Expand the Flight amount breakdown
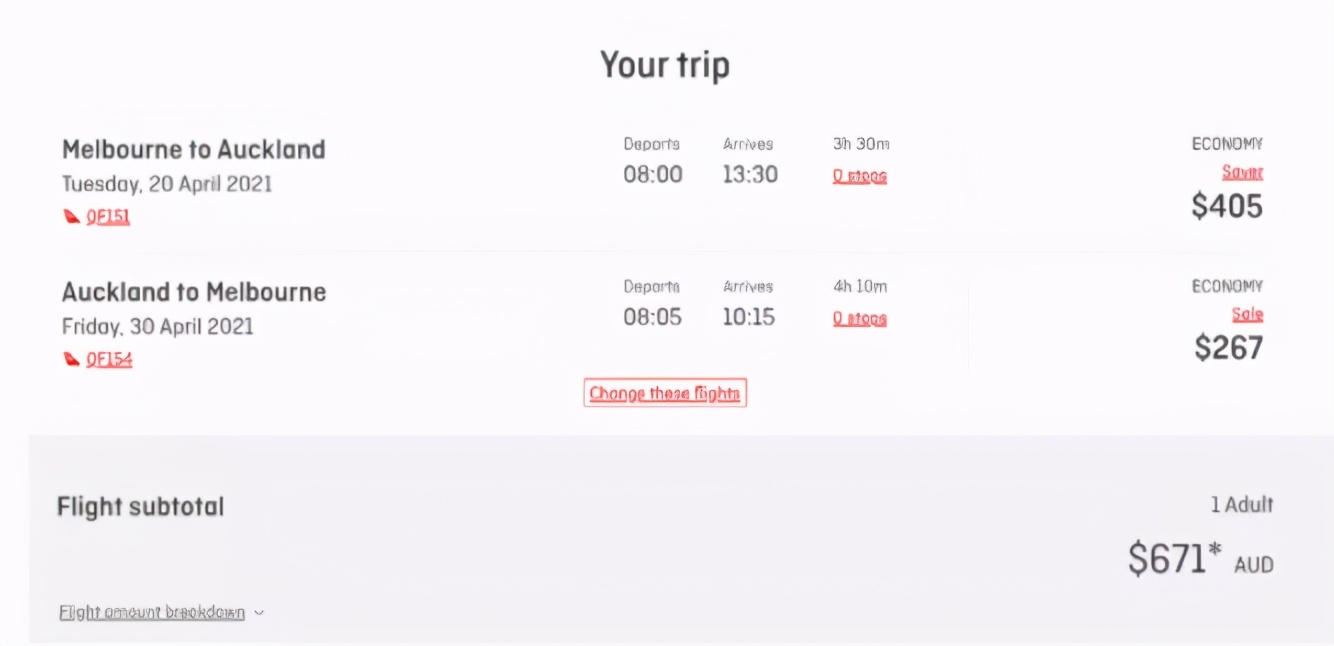The width and height of the screenshot is (1334, 646). pos(152,612)
